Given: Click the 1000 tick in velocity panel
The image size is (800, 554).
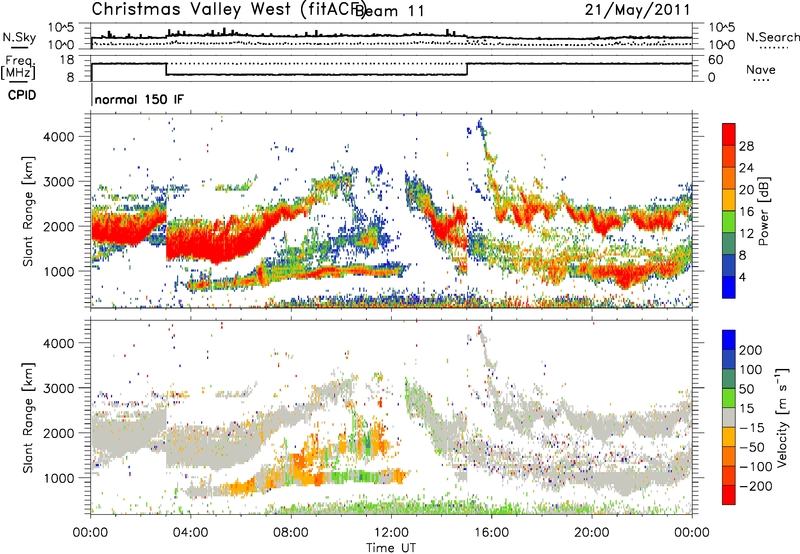Looking at the screenshot, I should (59, 478).
